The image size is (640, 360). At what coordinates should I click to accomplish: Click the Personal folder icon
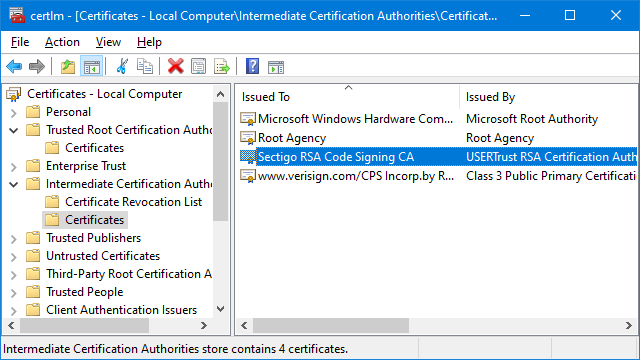(33, 112)
